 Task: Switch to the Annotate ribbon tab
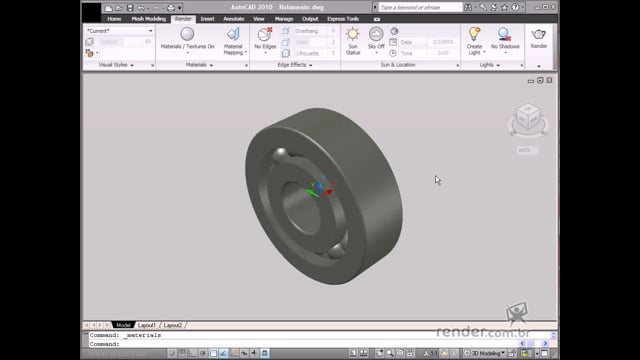coord(233,19)
